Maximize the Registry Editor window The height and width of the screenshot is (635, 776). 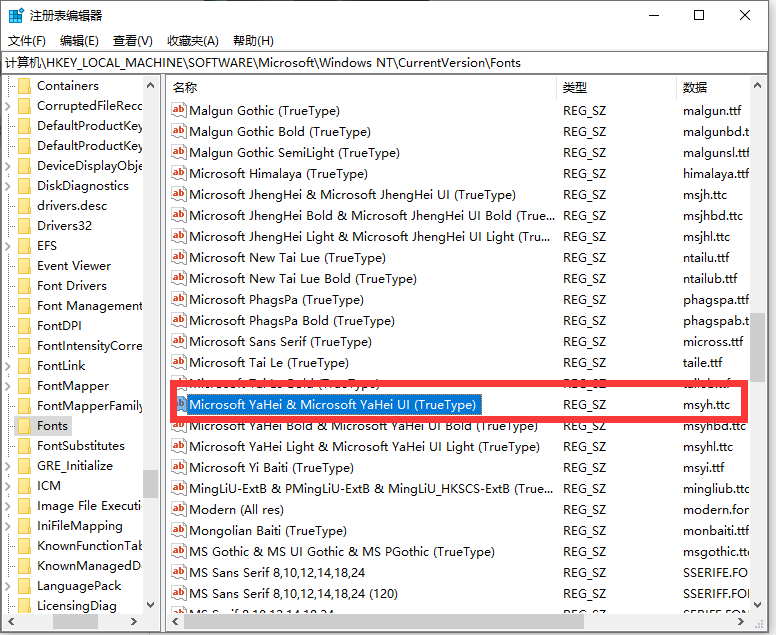point(699,15)
